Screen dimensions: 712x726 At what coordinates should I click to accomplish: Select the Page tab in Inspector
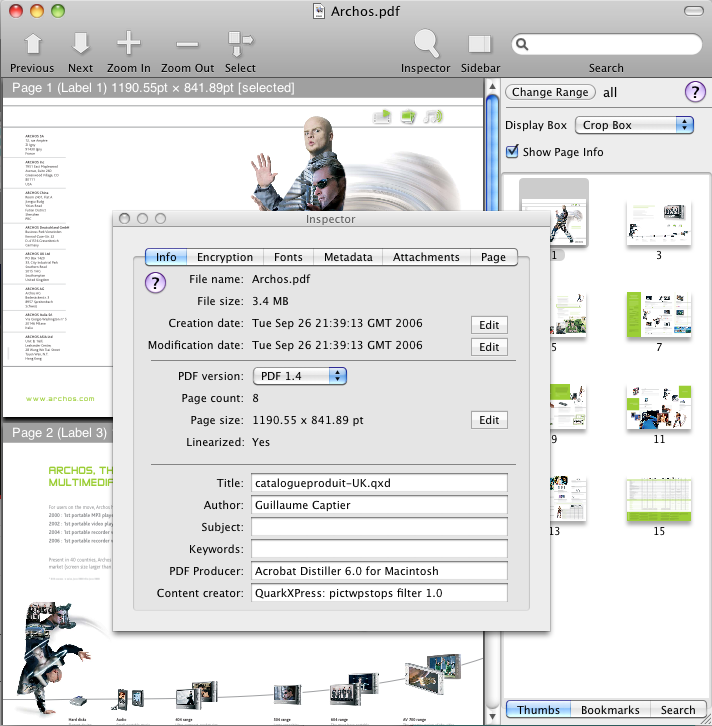493,257
